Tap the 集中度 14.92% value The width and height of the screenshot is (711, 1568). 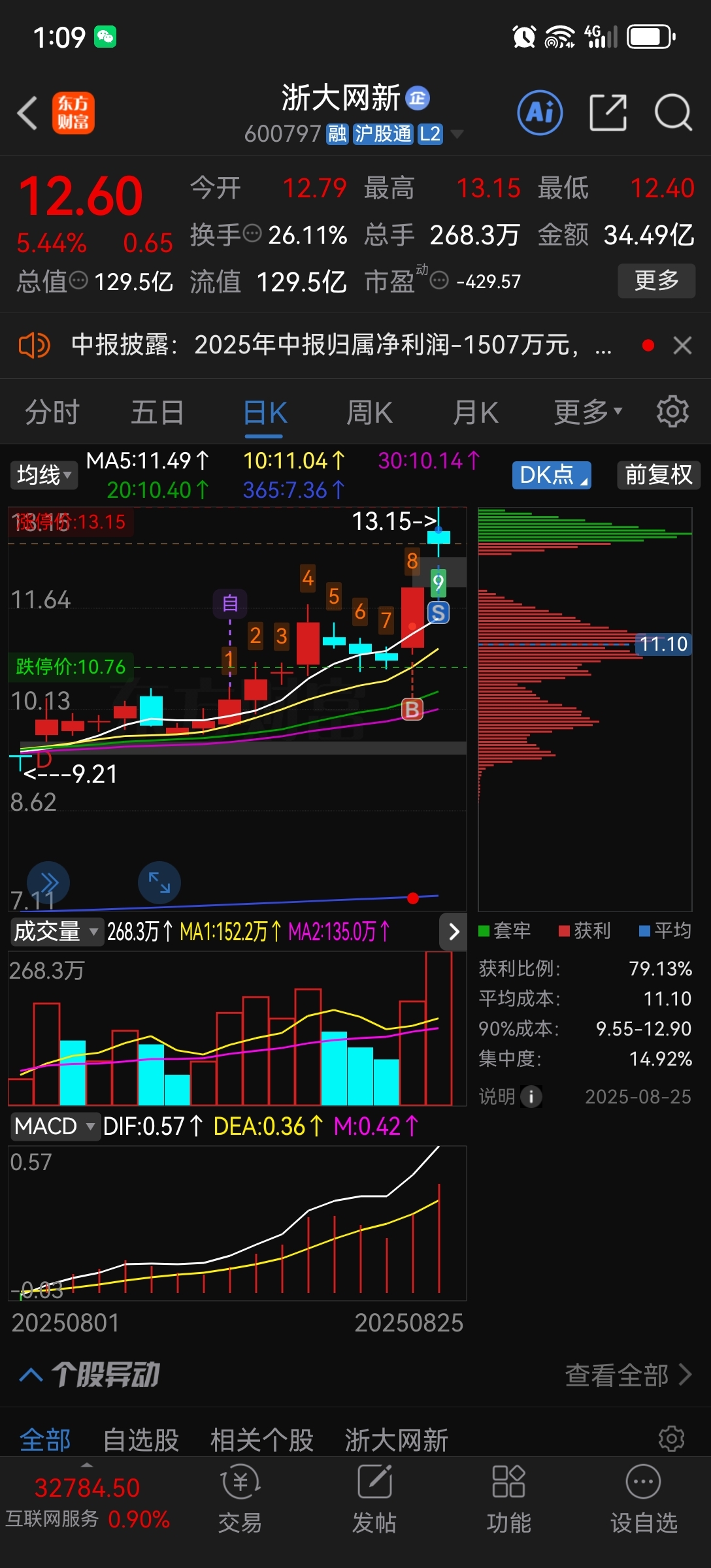660,1059
